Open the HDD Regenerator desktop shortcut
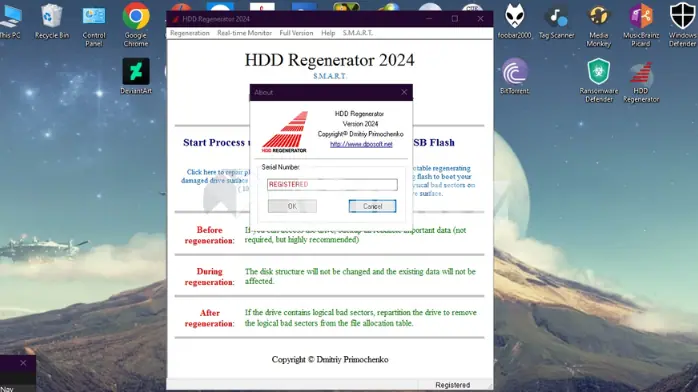The height and width of the screenshot is (392, 698). [641, 81]
